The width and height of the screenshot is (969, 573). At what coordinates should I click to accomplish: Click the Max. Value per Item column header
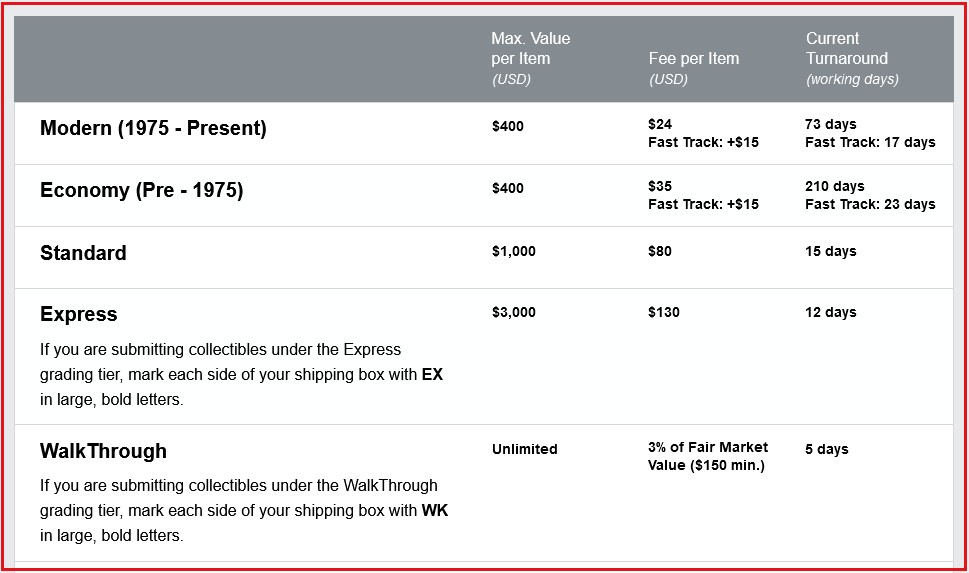coord(530,58)
